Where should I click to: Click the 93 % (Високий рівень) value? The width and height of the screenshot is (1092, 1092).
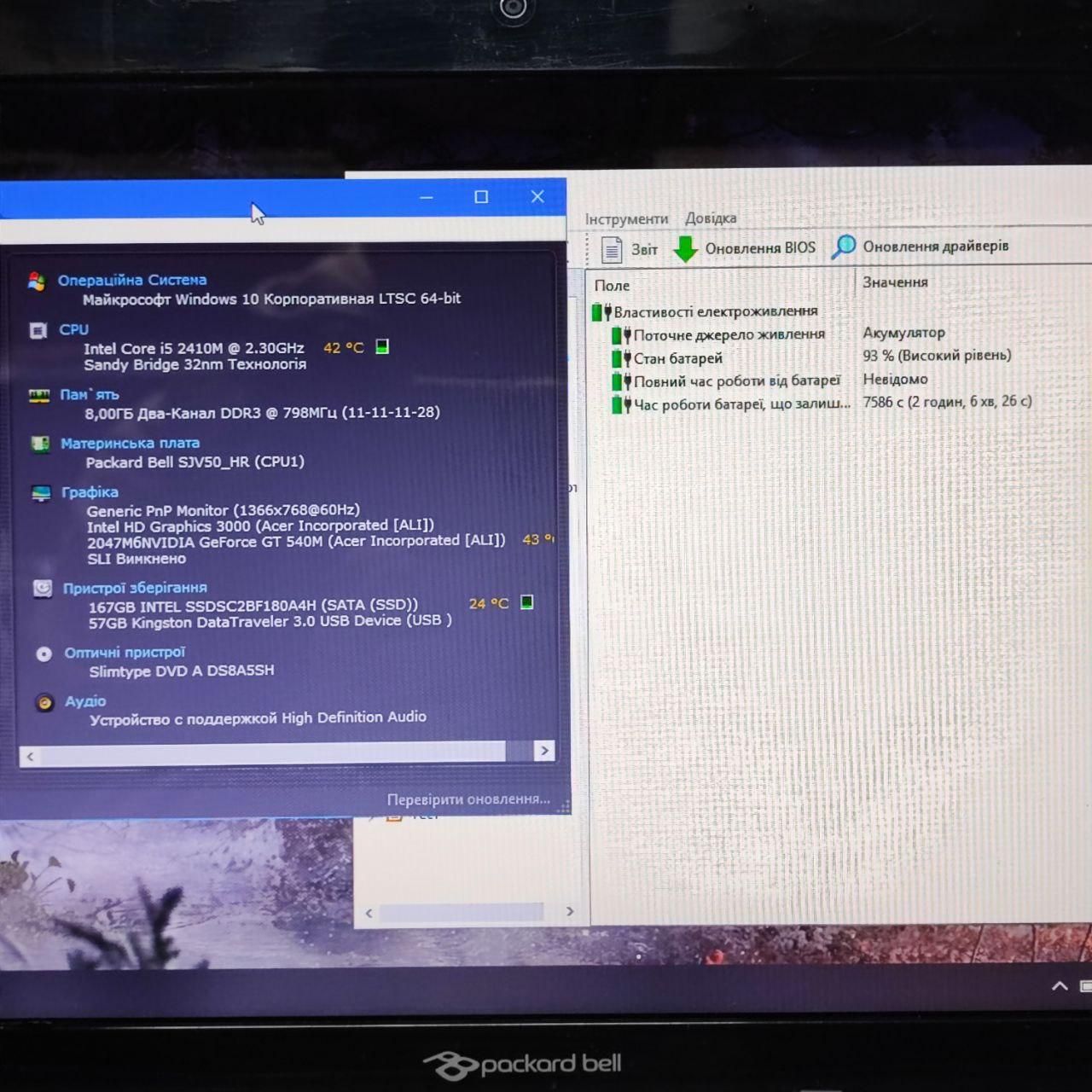click(x=937, y=356)
